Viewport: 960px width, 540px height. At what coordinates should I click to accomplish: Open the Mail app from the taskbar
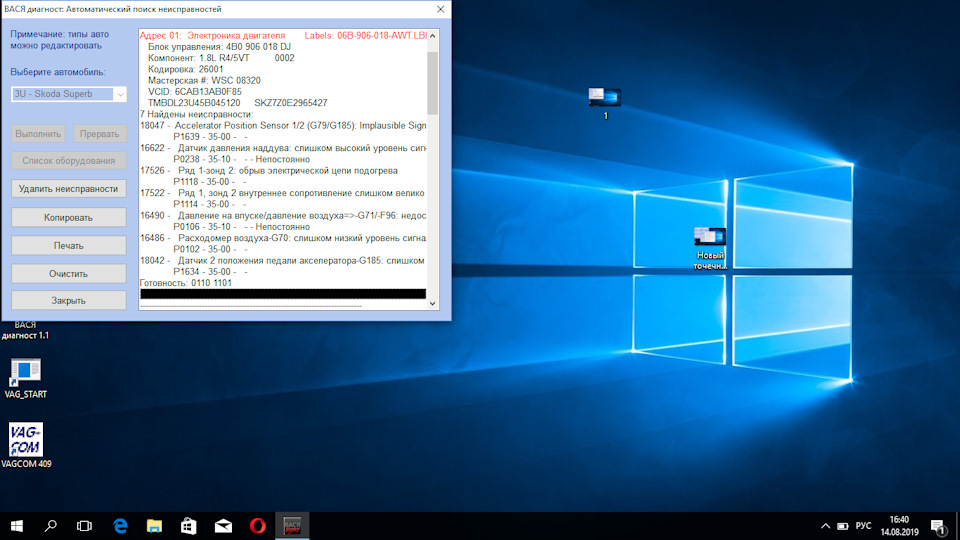pos(223,526)
